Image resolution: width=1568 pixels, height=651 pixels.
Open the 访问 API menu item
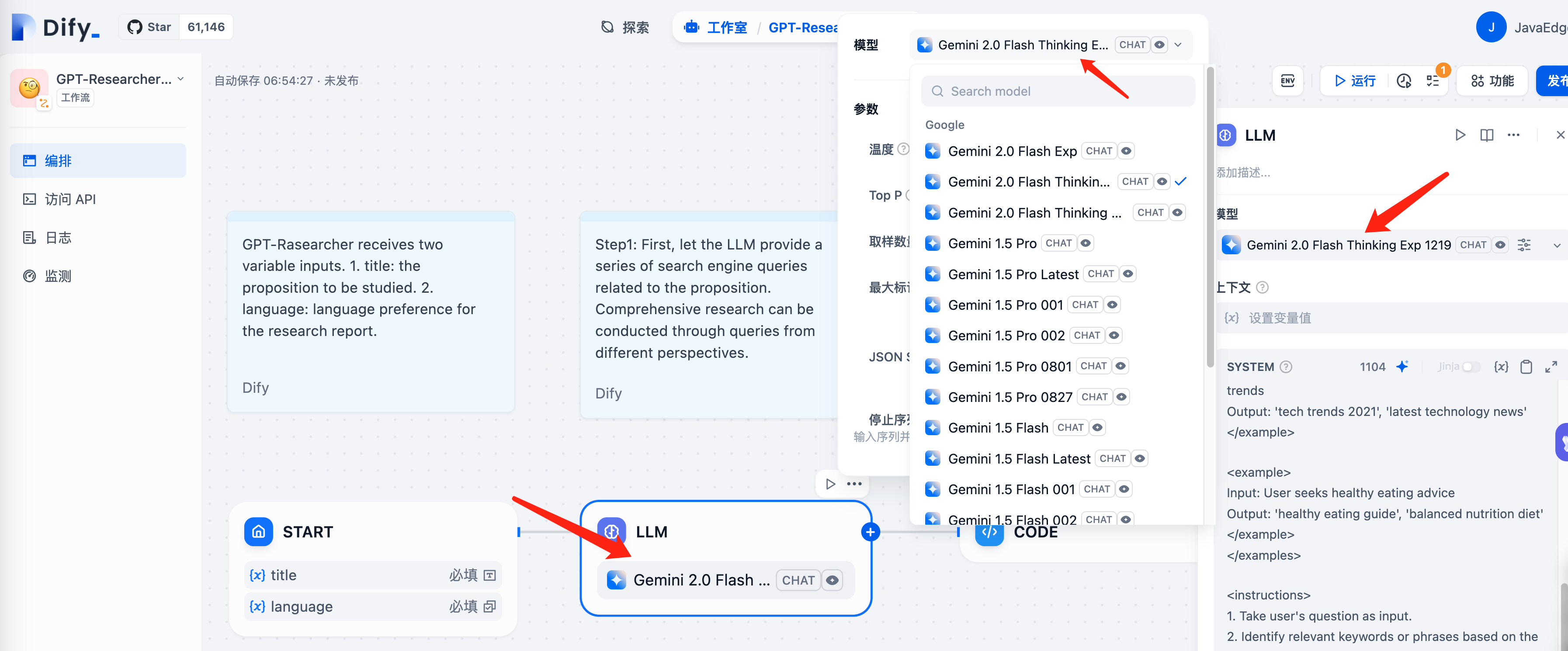tap(98, 199)
